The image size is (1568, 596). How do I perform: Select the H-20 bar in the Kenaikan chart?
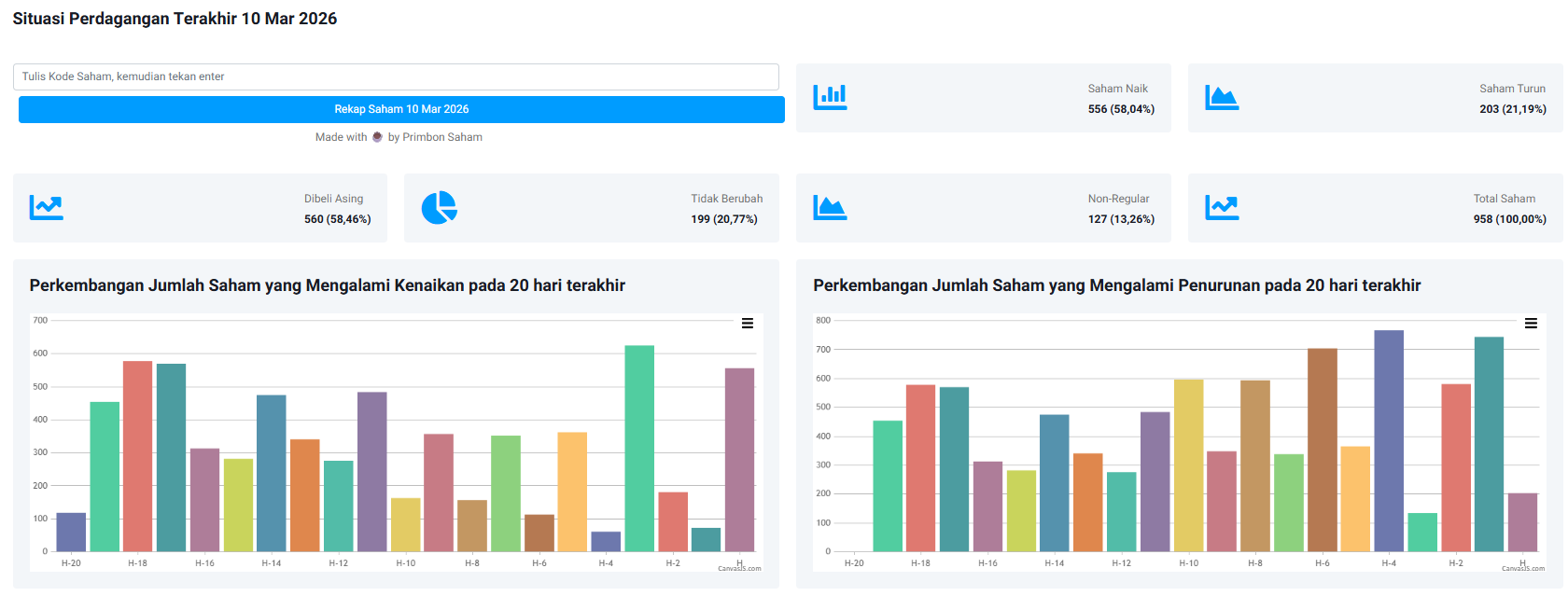[71, 532]
